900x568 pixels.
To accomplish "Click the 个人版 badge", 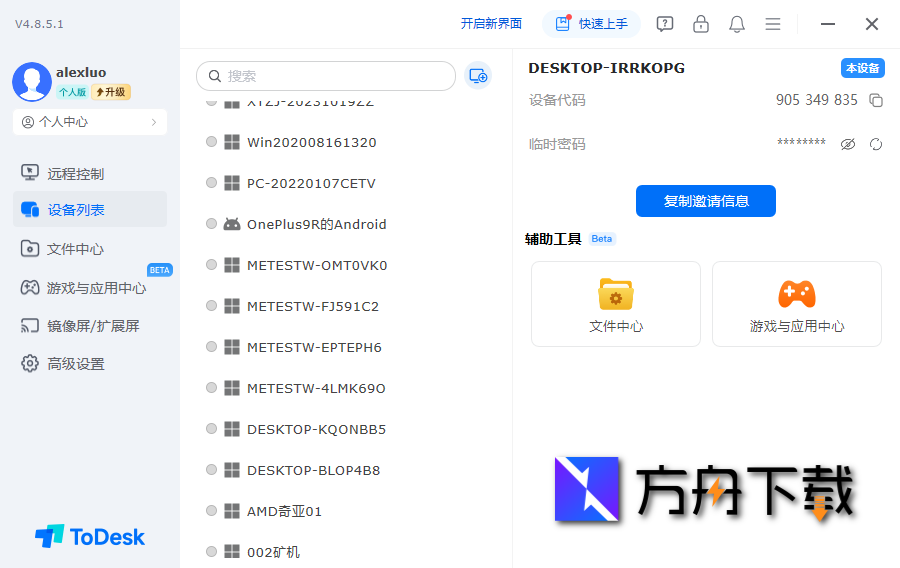I will [72, 92].
